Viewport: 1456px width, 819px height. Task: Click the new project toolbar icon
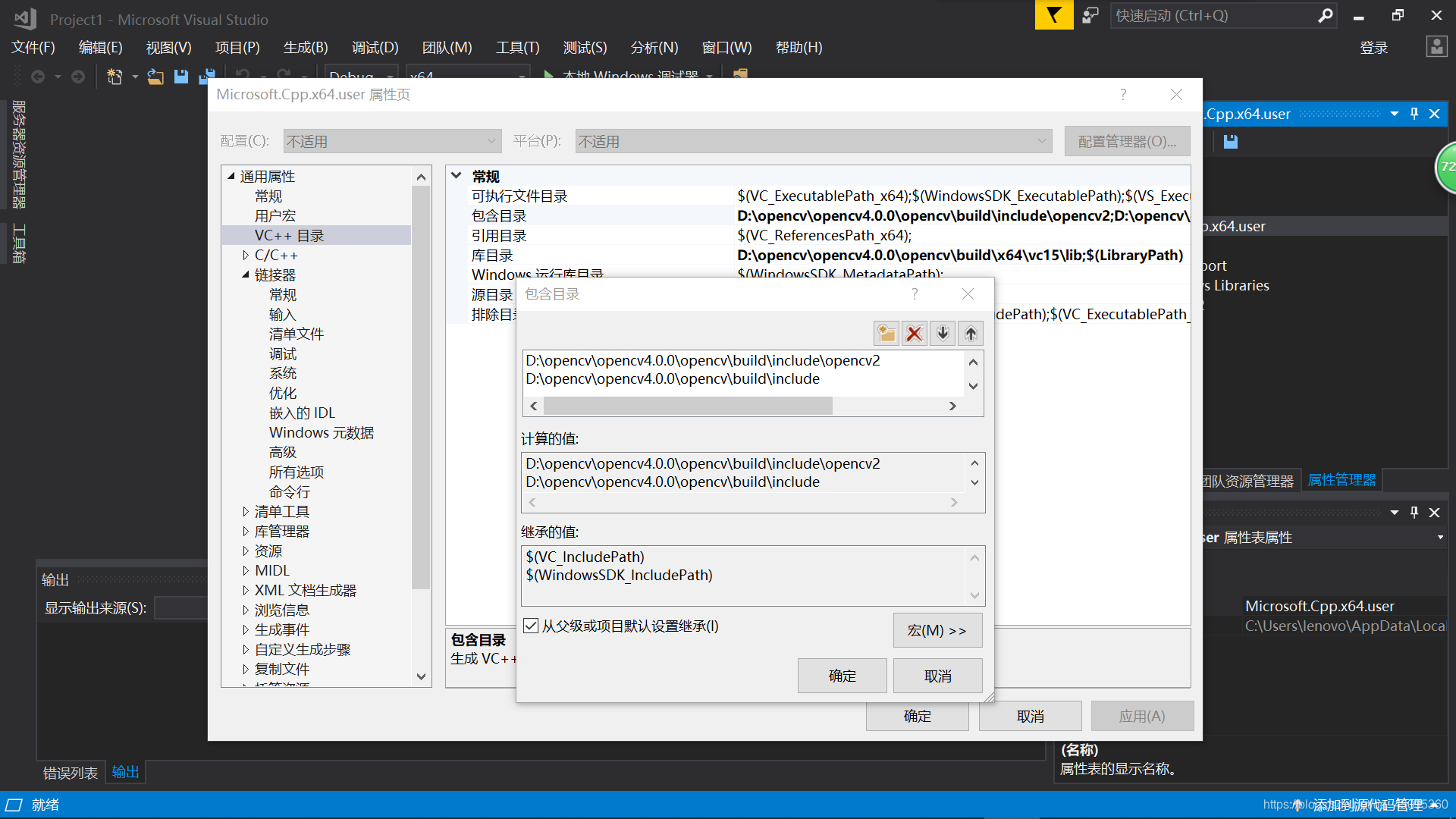[115, 77]
